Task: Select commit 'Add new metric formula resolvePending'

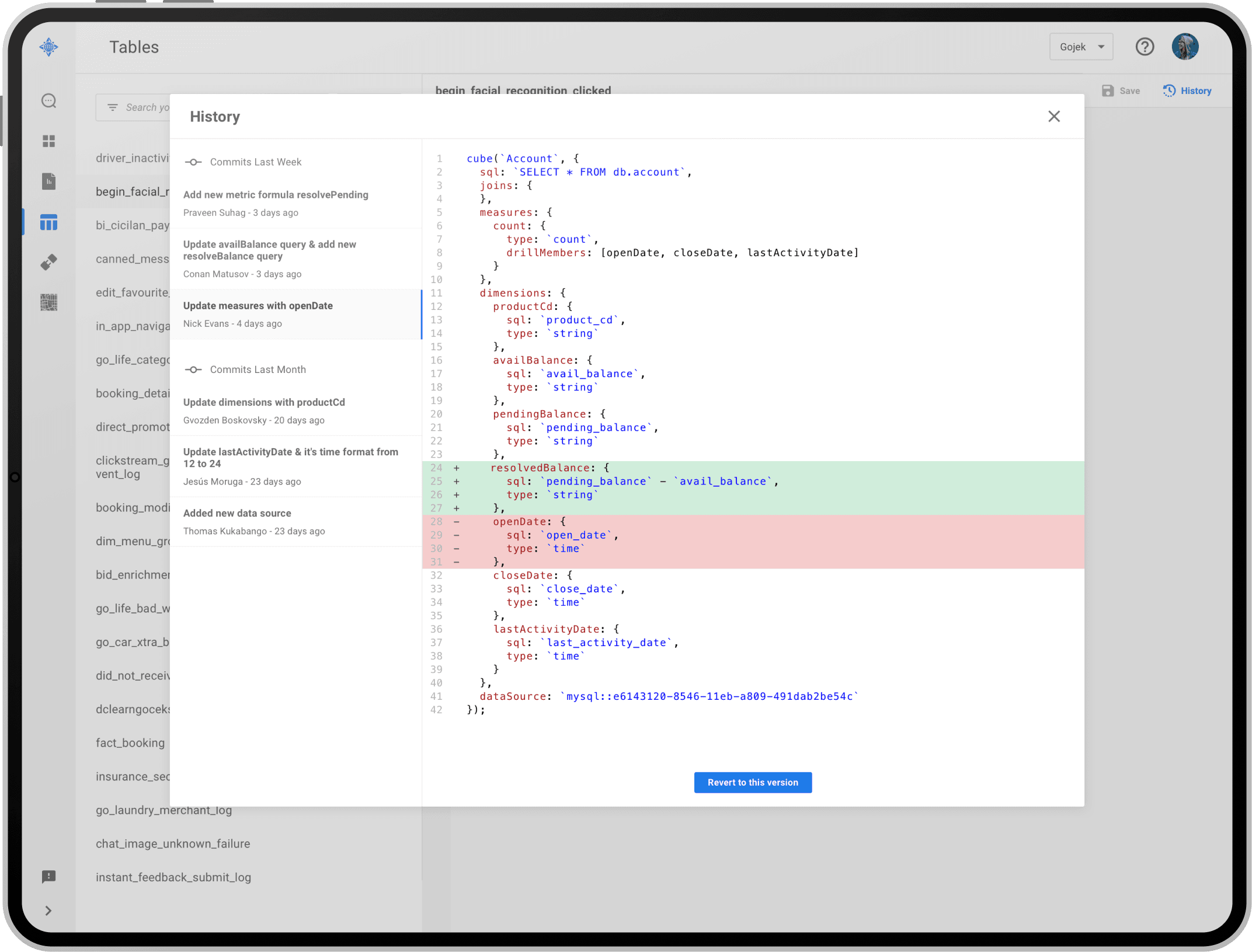Action: (295, 203)
